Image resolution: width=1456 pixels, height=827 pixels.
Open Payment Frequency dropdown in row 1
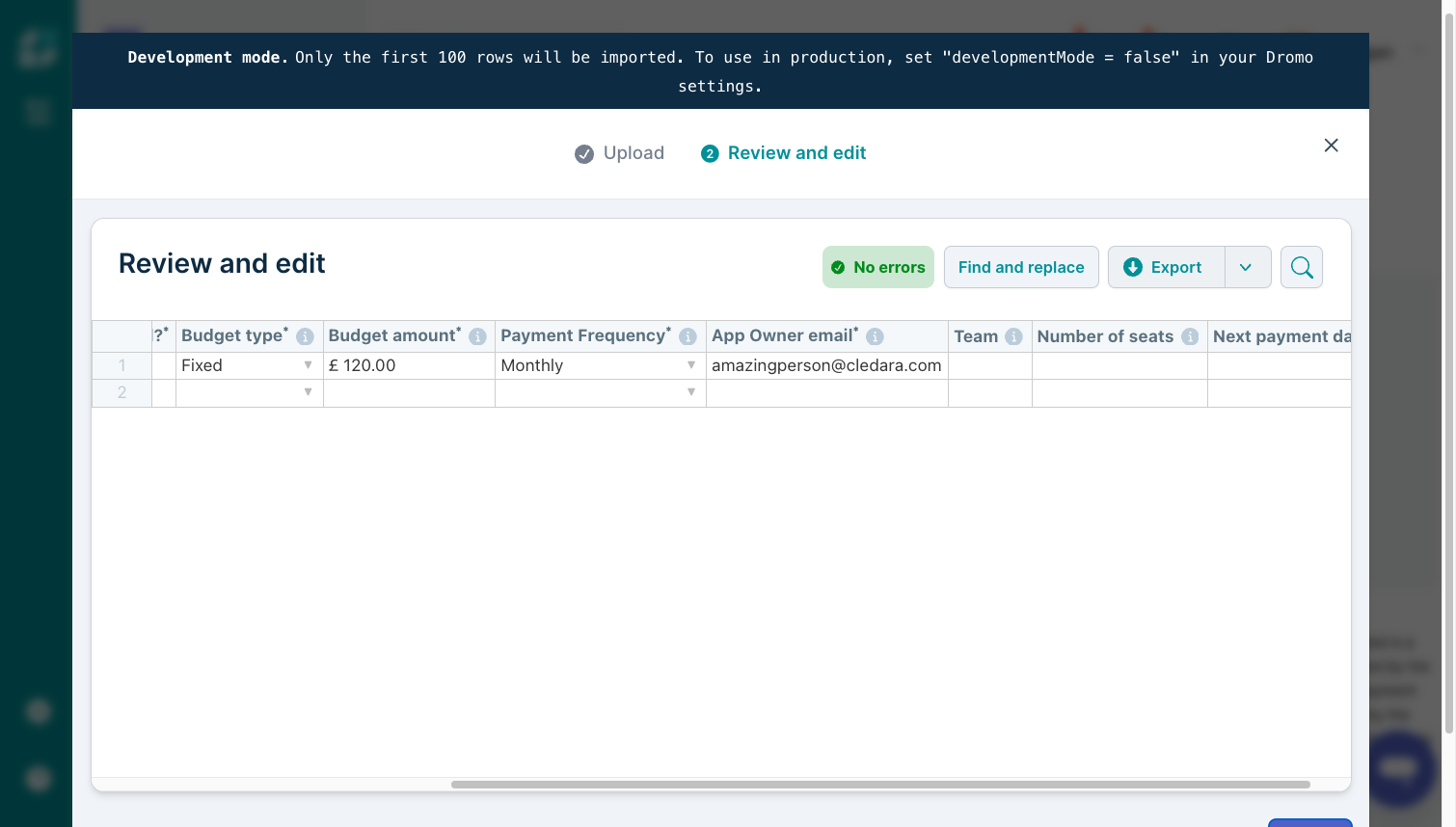(x=691, y=365)
